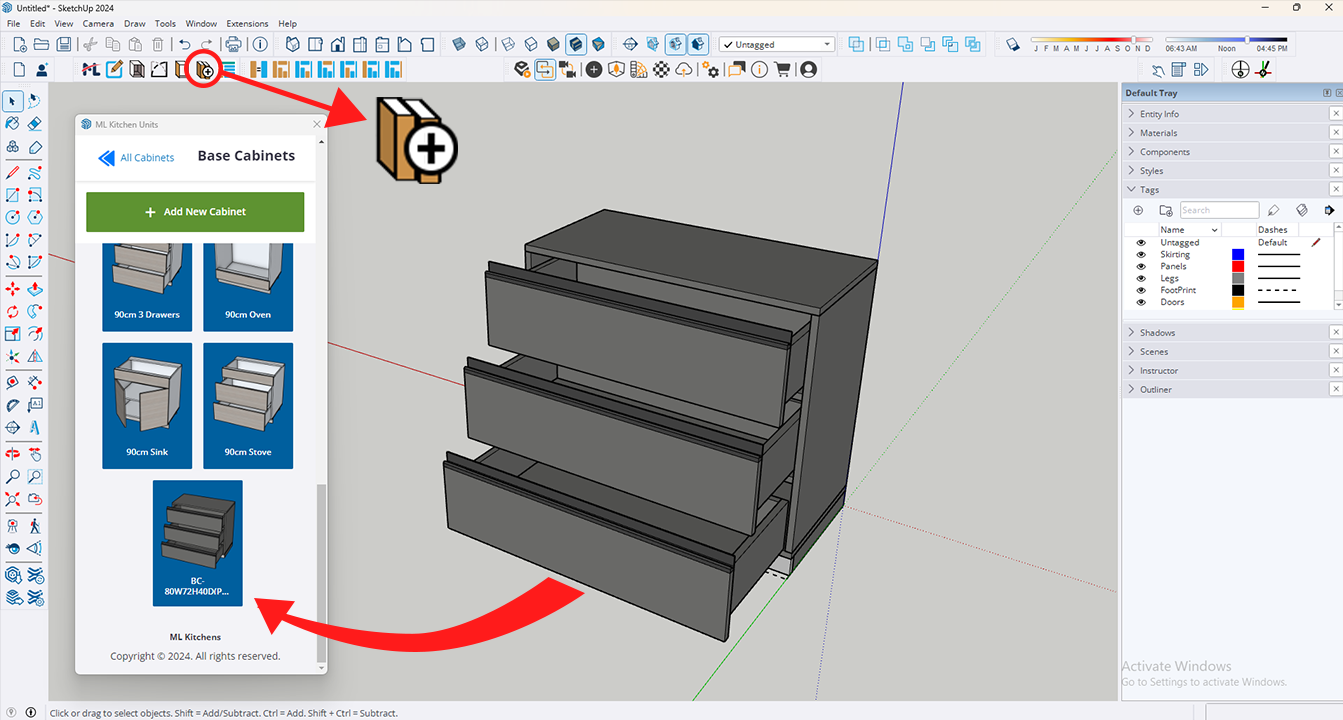Viewport: 1343px width, 720px height.
Task: Expand the Materials panel in tray
Action: [1158, 133]
